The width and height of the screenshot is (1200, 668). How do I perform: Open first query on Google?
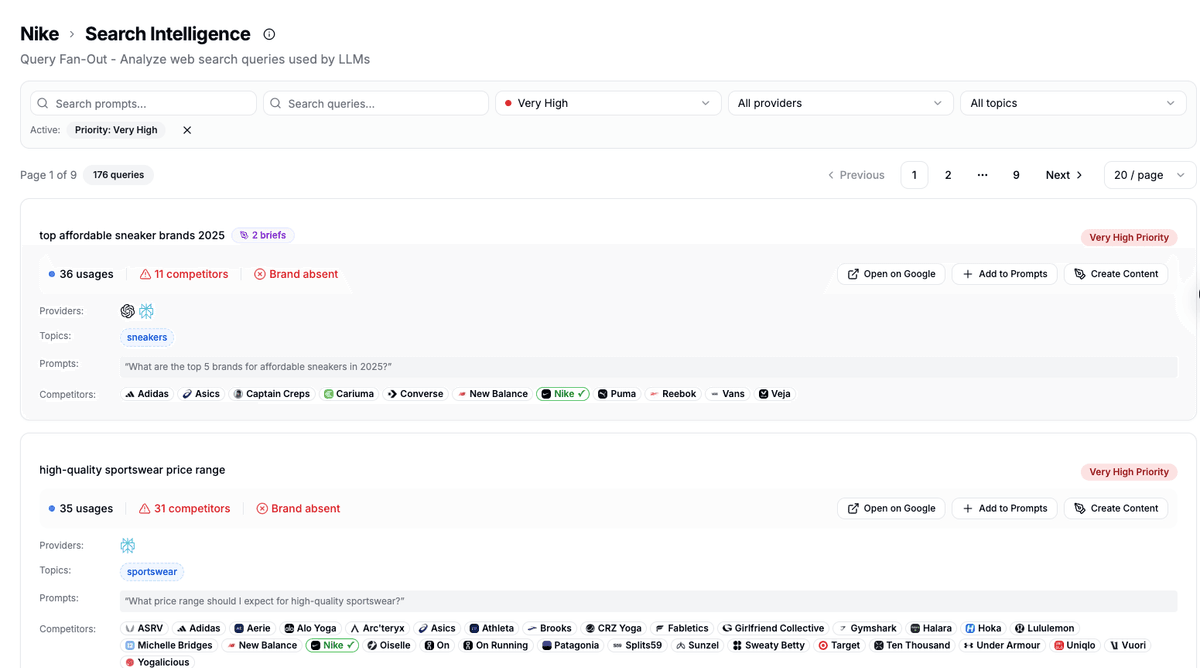(891, 274)
